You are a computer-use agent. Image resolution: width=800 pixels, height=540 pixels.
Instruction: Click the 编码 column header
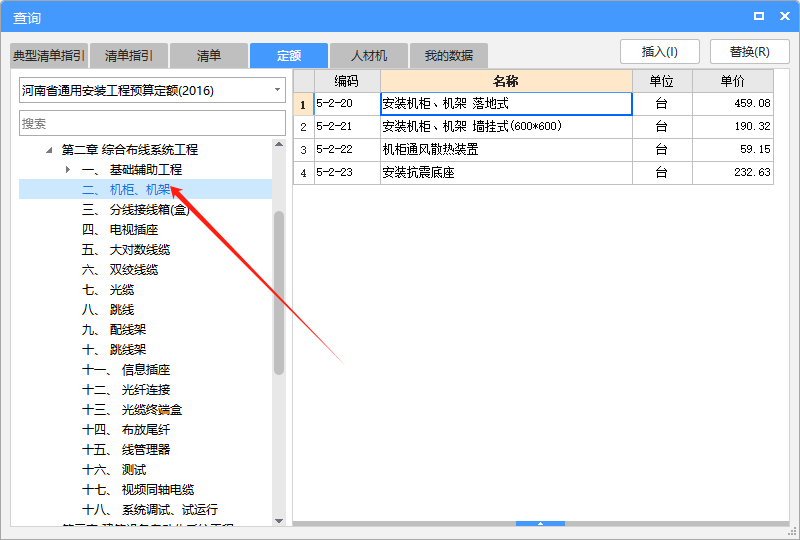point(347,81)
